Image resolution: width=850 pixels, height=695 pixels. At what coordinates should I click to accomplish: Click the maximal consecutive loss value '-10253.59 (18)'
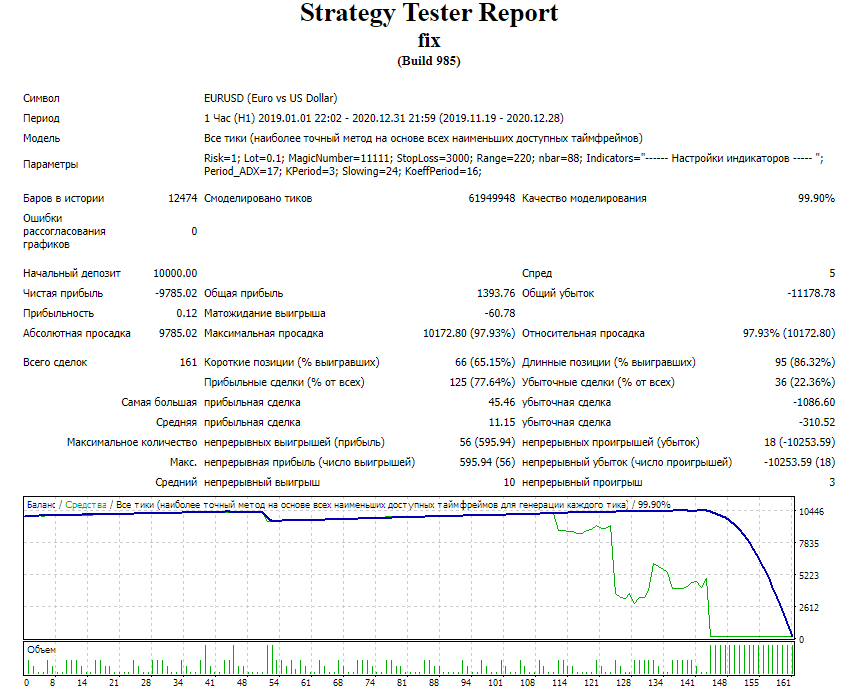point(800,462)
